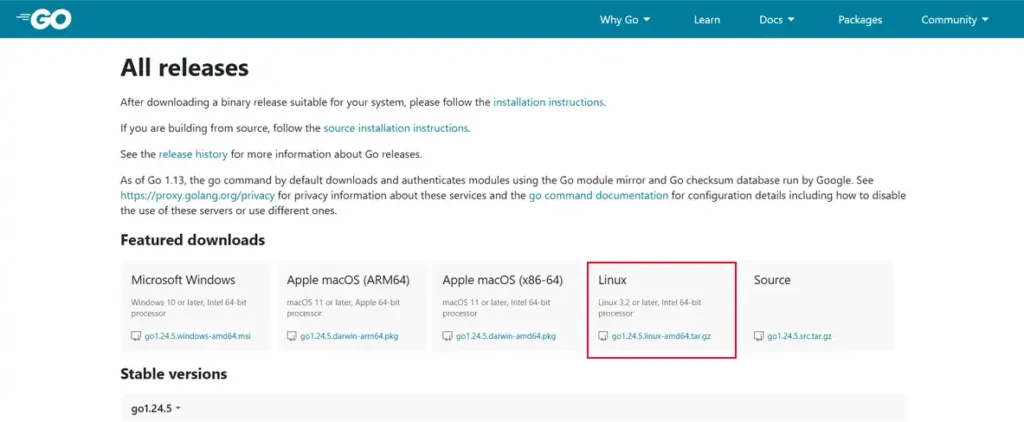Click the macOS 11 Apple 64-bit description text
1024x422 pixels.
(344, 308)
